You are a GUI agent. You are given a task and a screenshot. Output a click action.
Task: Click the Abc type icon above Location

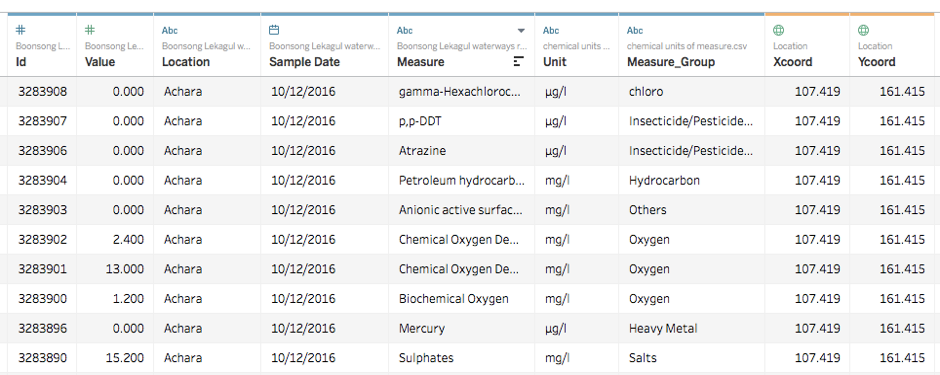tap(170, 31)
